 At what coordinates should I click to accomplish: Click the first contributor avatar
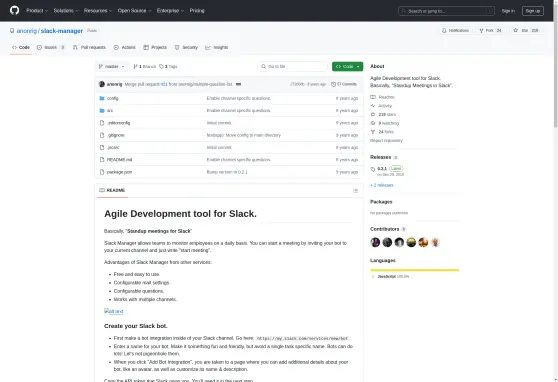375,242
